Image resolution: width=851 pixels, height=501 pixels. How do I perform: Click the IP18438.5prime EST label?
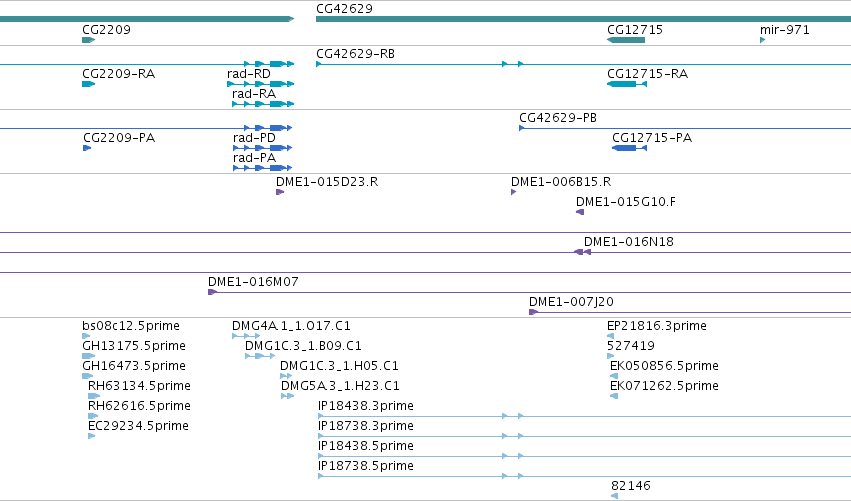click(x=366, y=446)
